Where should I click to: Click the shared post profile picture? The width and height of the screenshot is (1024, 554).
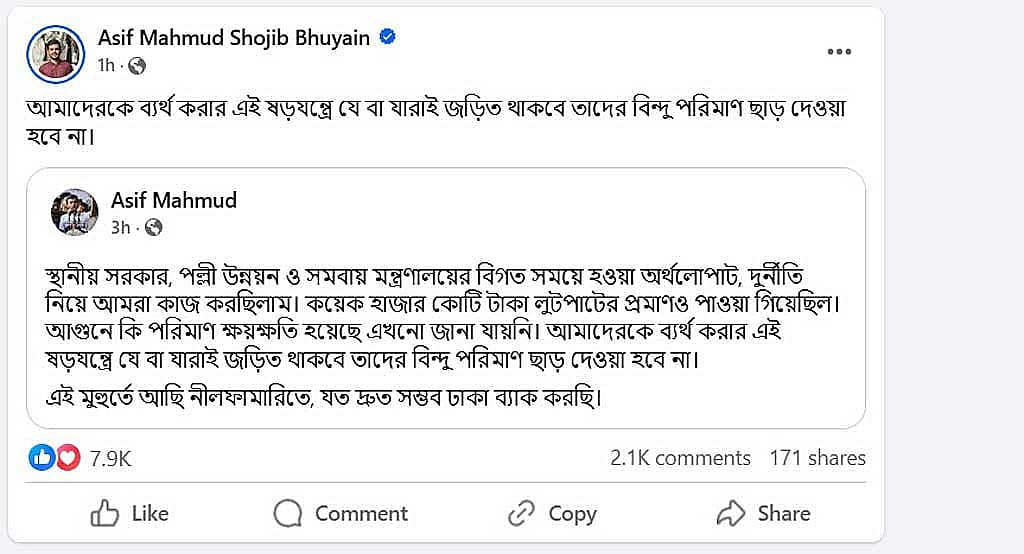pyautogui.click(x=74, y=212)
